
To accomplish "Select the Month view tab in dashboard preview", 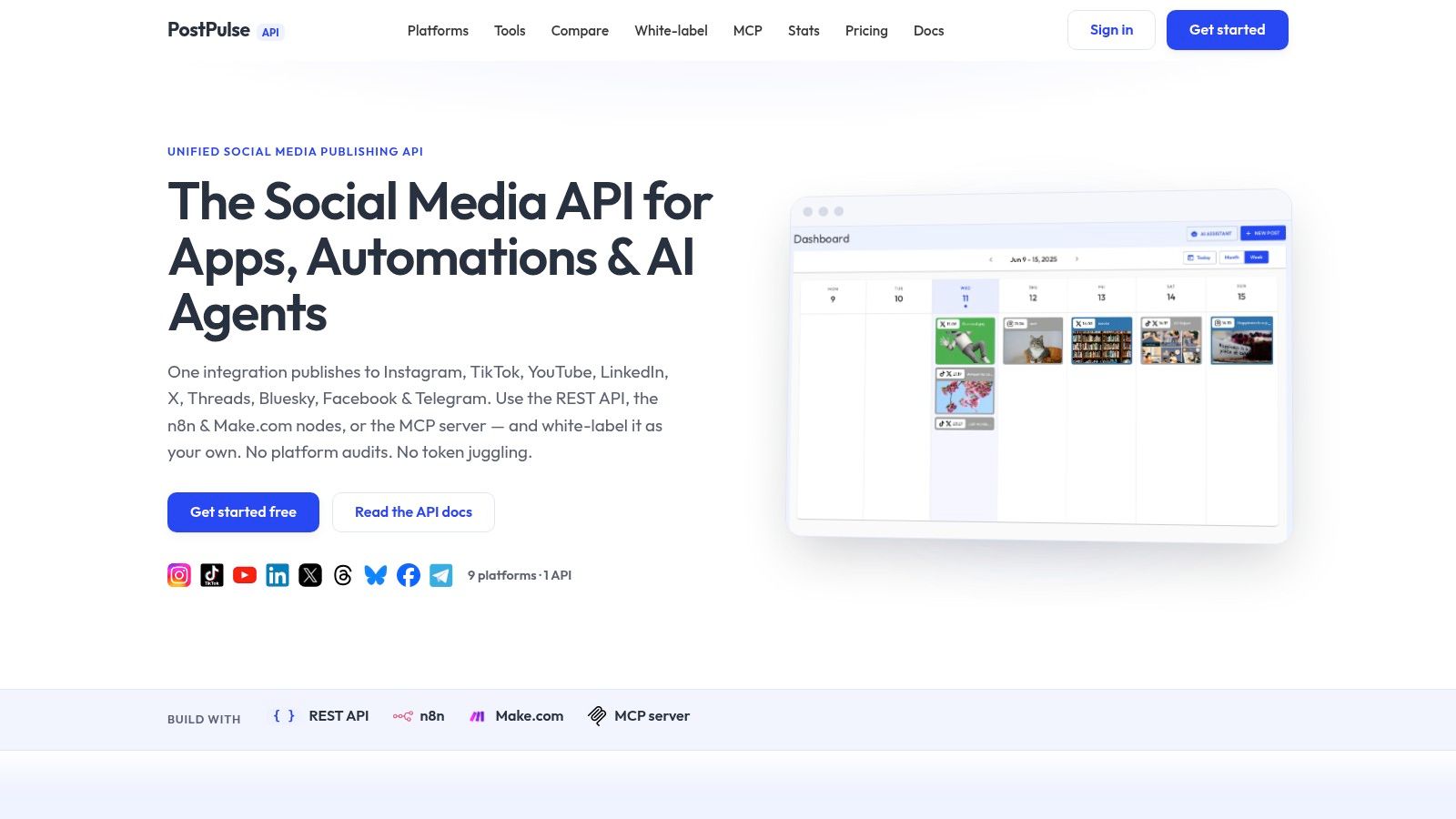I will [1231, 258].
